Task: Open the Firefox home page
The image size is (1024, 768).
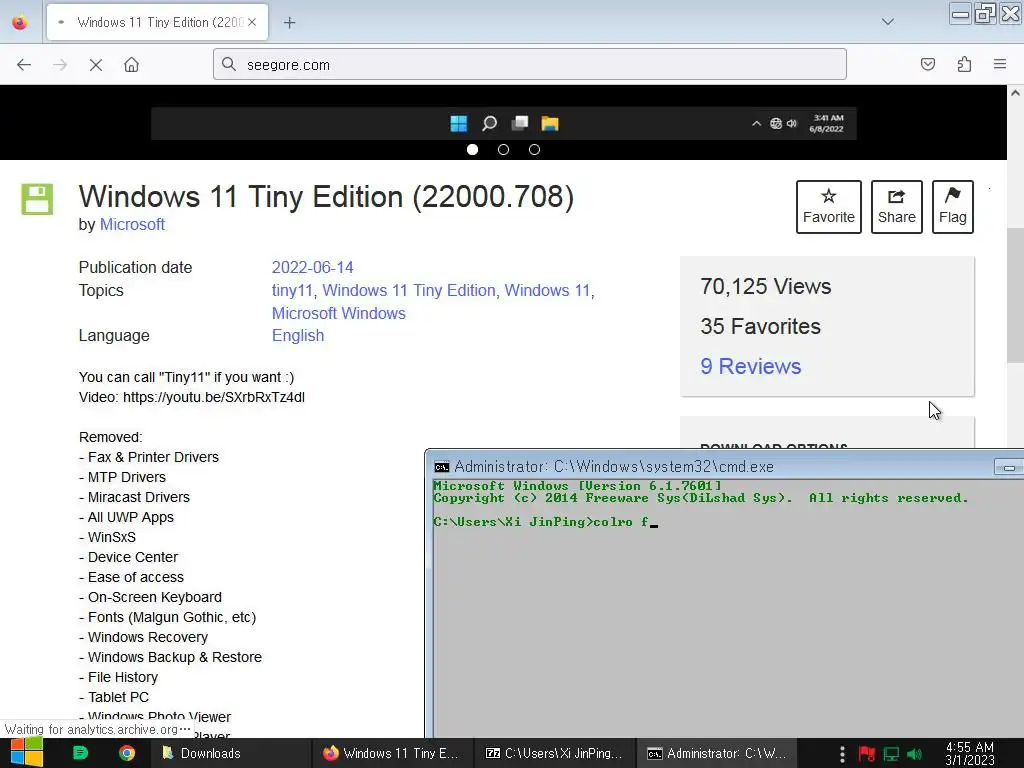Action: [131, 65]
